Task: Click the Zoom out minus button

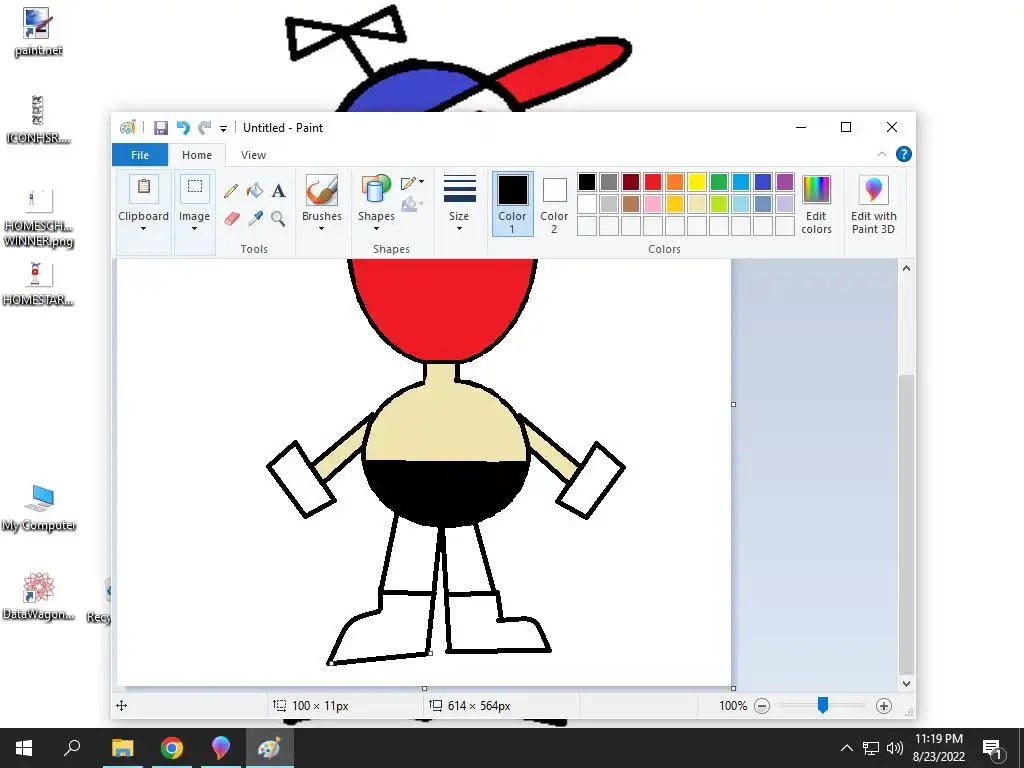Action: (x=761, y=706)
